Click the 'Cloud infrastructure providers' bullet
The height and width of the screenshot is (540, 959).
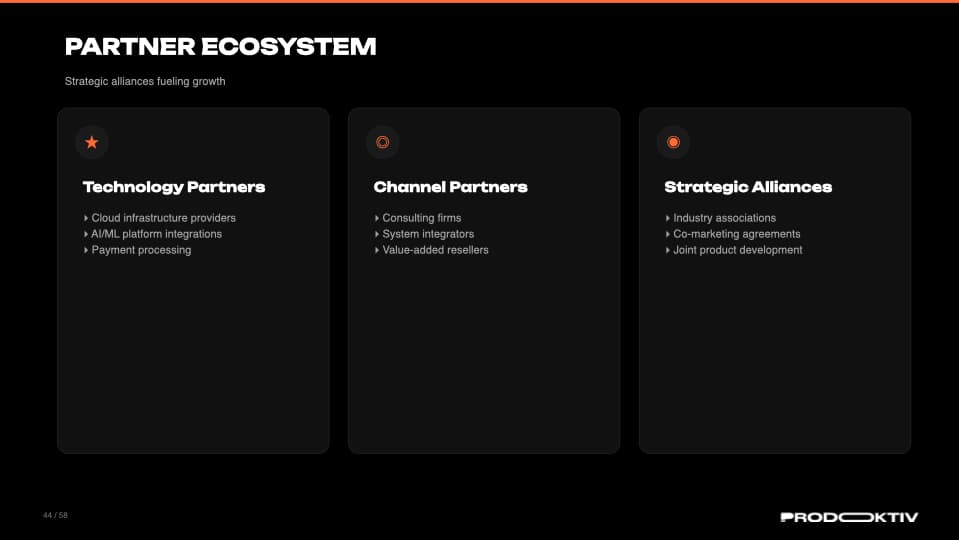point(163,218)
